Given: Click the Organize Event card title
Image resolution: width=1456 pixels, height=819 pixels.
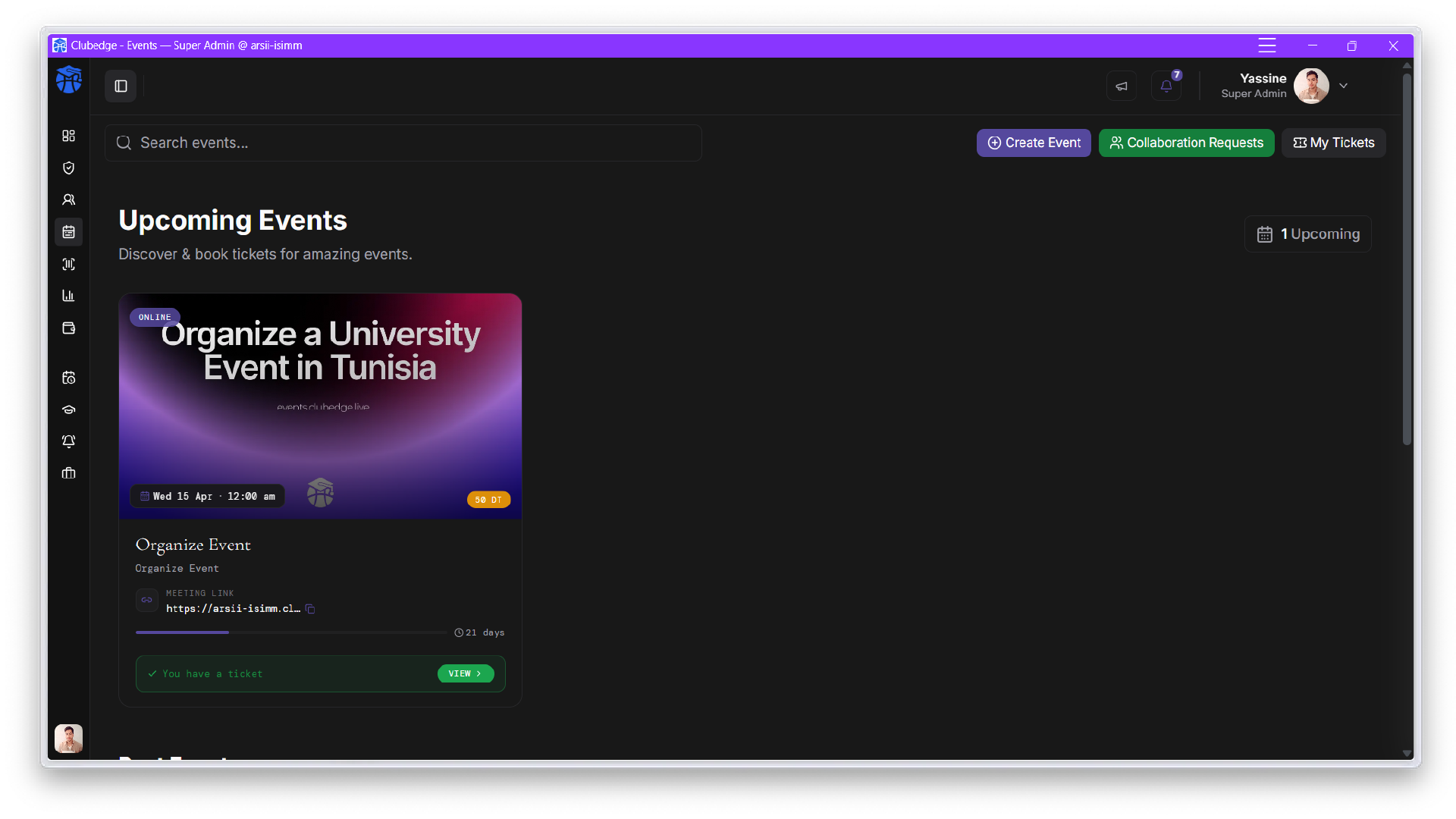Looking at the screenshot, I should pyautogui.click(x=193, y=545).
